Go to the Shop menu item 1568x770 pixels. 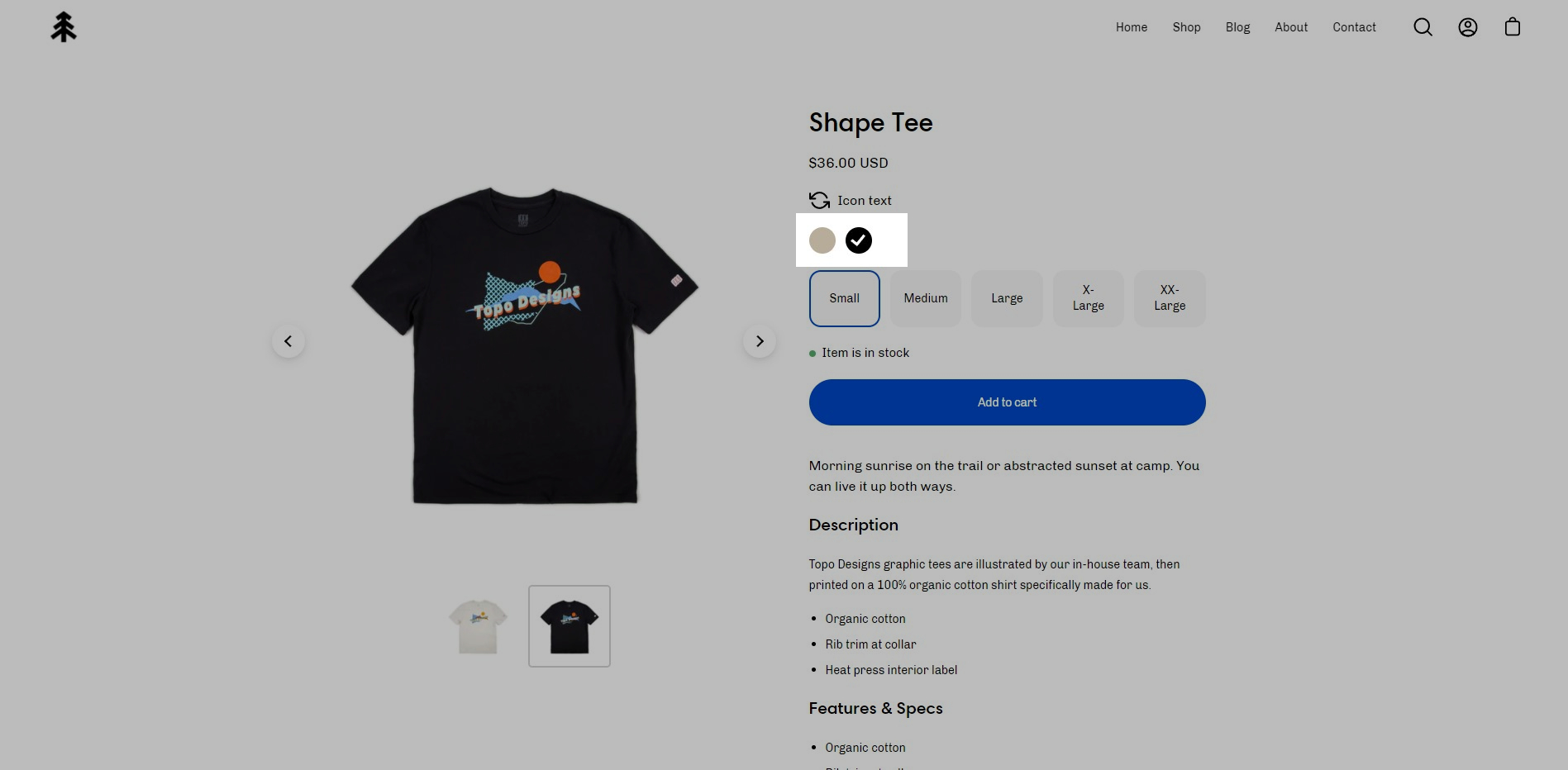(1186, 27)
